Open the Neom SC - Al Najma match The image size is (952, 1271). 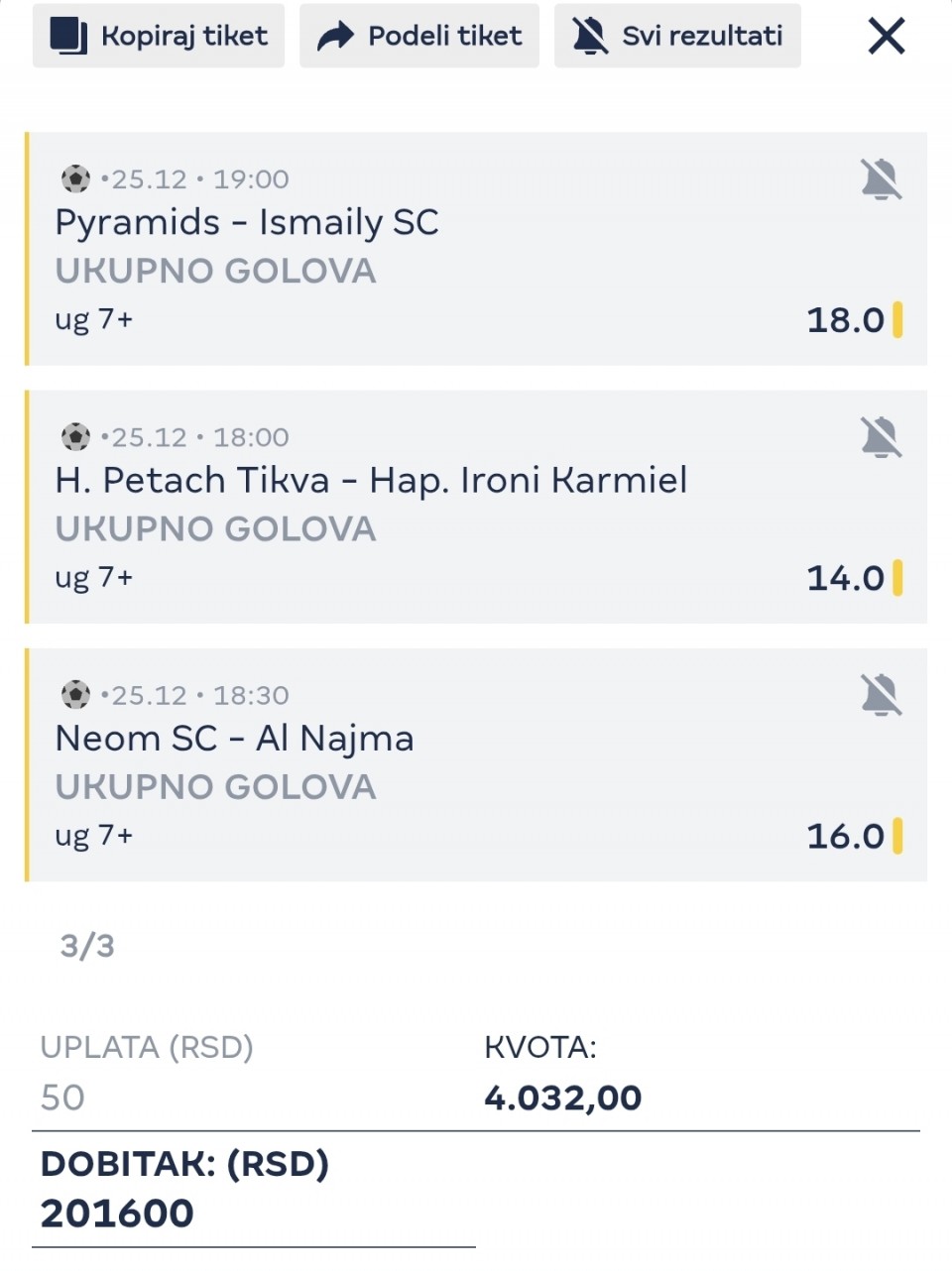[234, 739]
